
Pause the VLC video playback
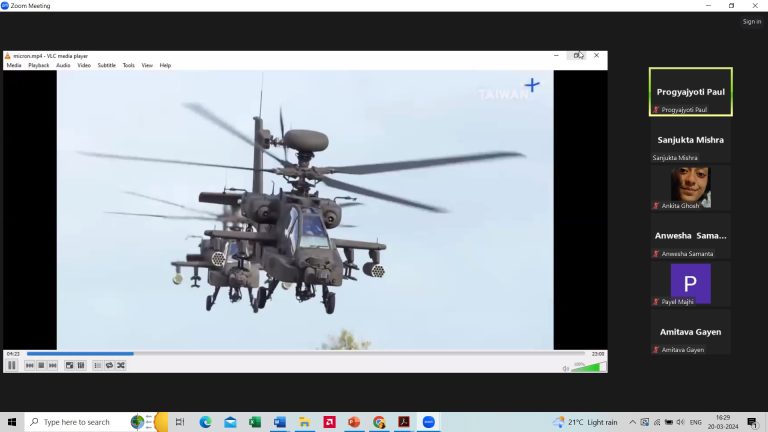12,365
